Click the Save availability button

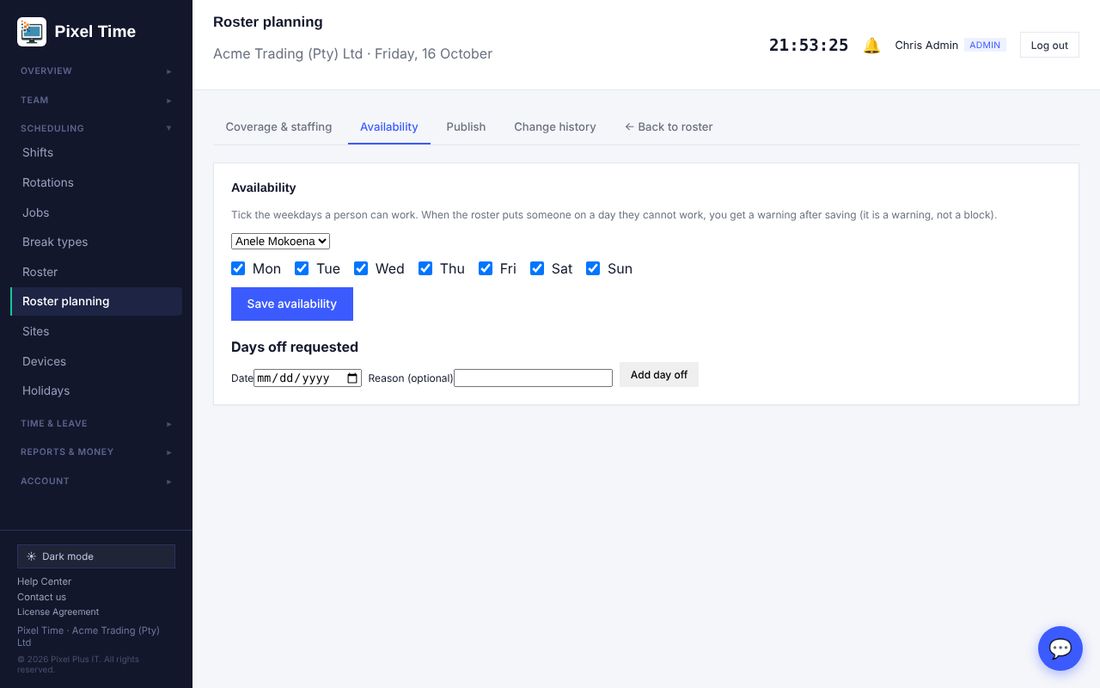click(292, 304)
